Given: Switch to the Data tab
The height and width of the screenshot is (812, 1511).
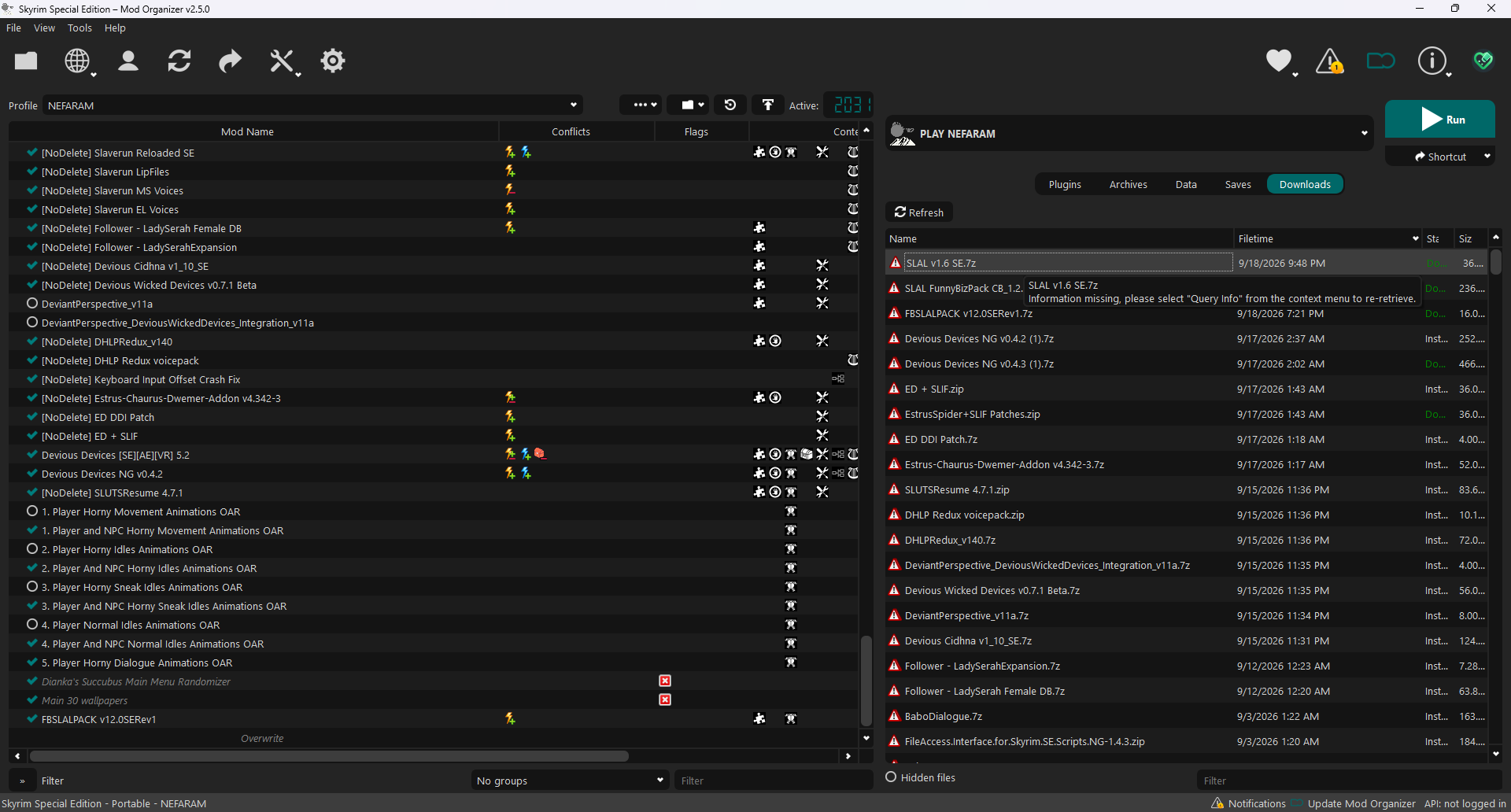Looking at the screenshot, I should coord(1186,184).
